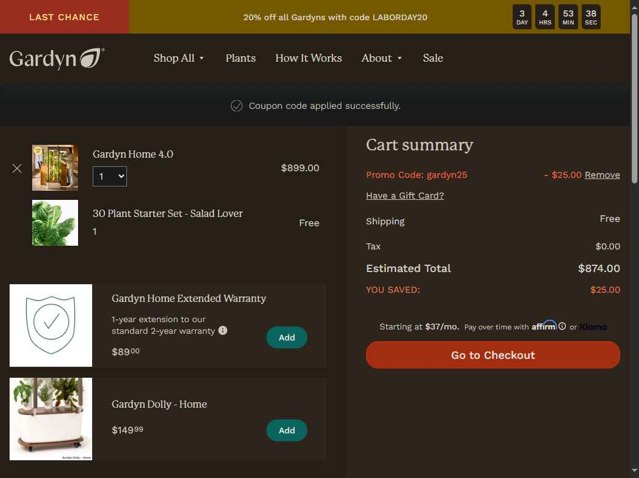Click Have a Gift Card? link
639x478 pixels.
(x=405, y=196)
